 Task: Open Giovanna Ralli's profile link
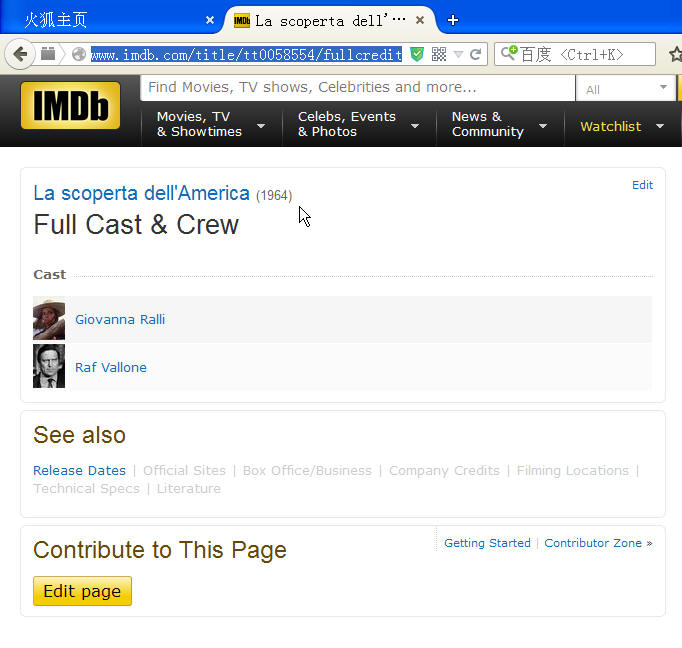pyautogui.click(x=120, y=319)
